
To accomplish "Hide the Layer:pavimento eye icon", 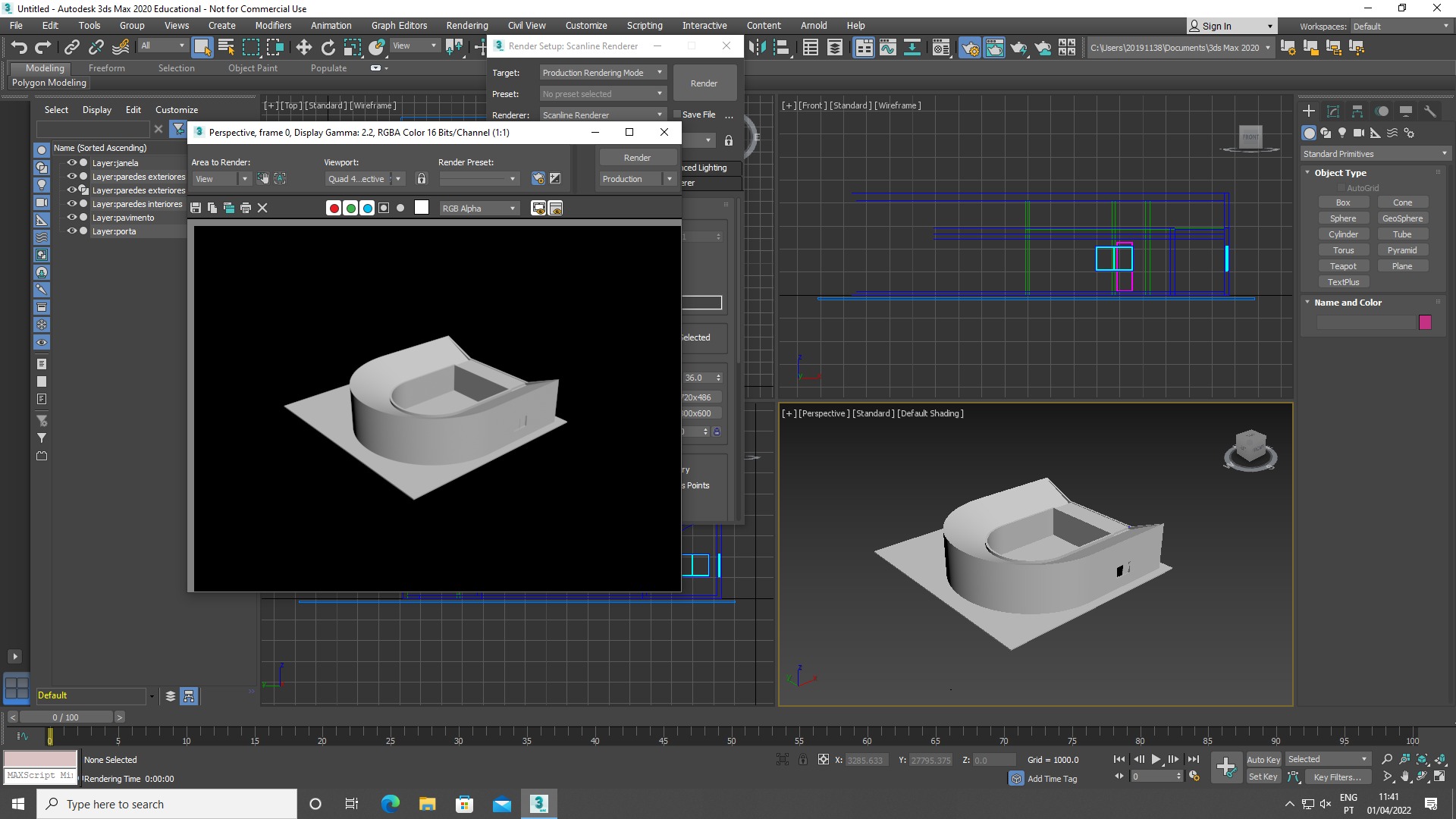I will [x=72, y=217].
